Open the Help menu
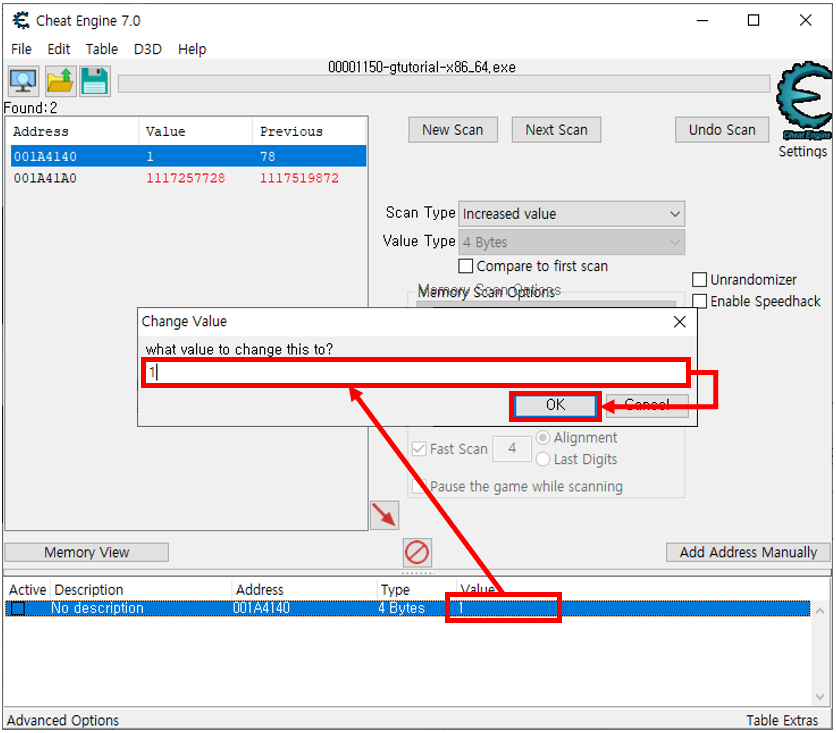836x733 pixels. [192, 49]
